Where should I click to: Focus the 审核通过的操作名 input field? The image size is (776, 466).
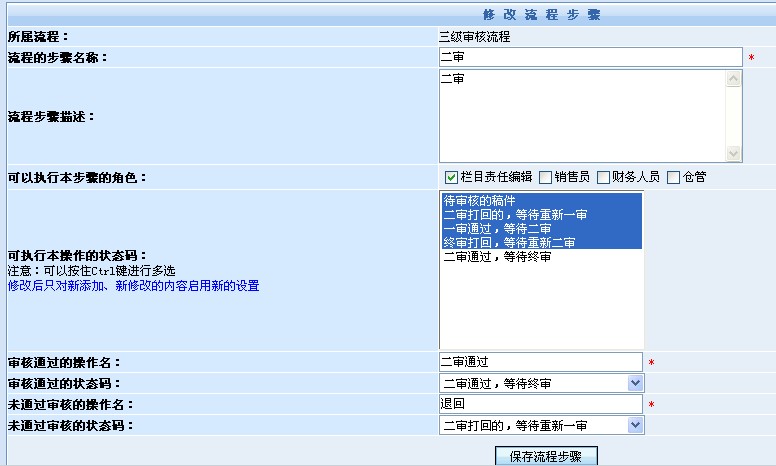point(540,362)
